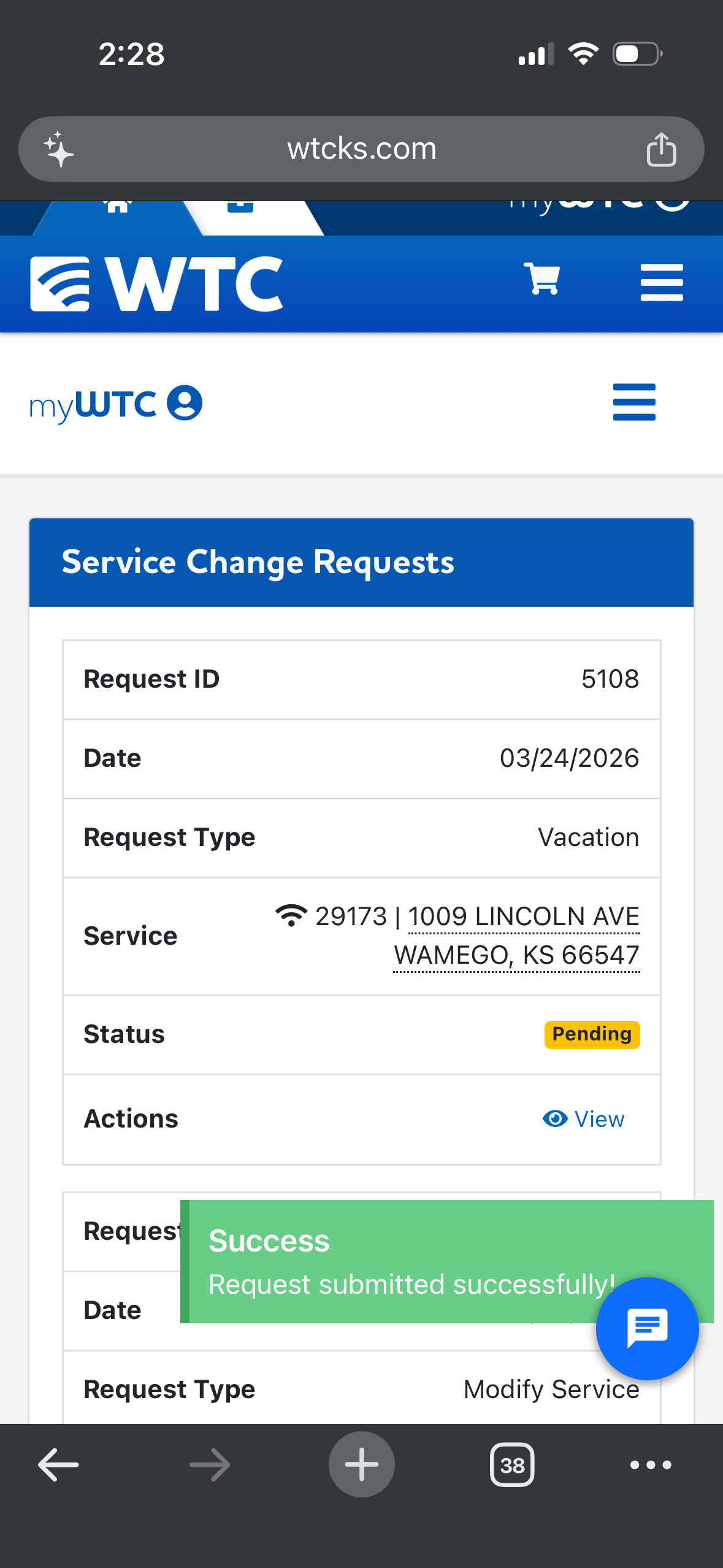Tap the browser share icon
This screenshot has width=723, height=1568.
pos(661,150)
